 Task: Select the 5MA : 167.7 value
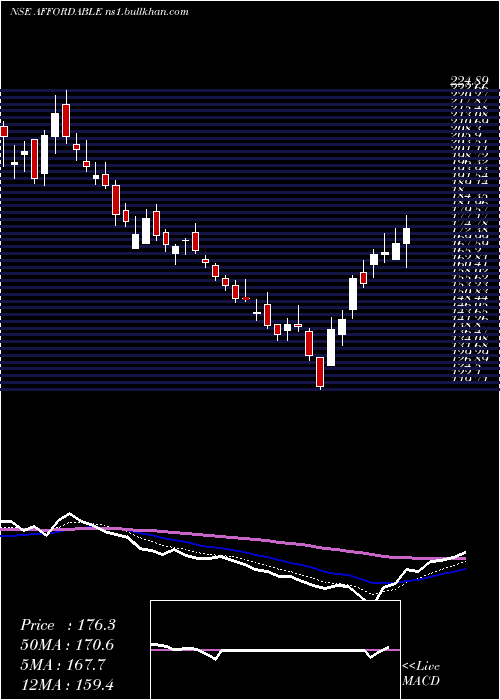(x=63, y=665)
